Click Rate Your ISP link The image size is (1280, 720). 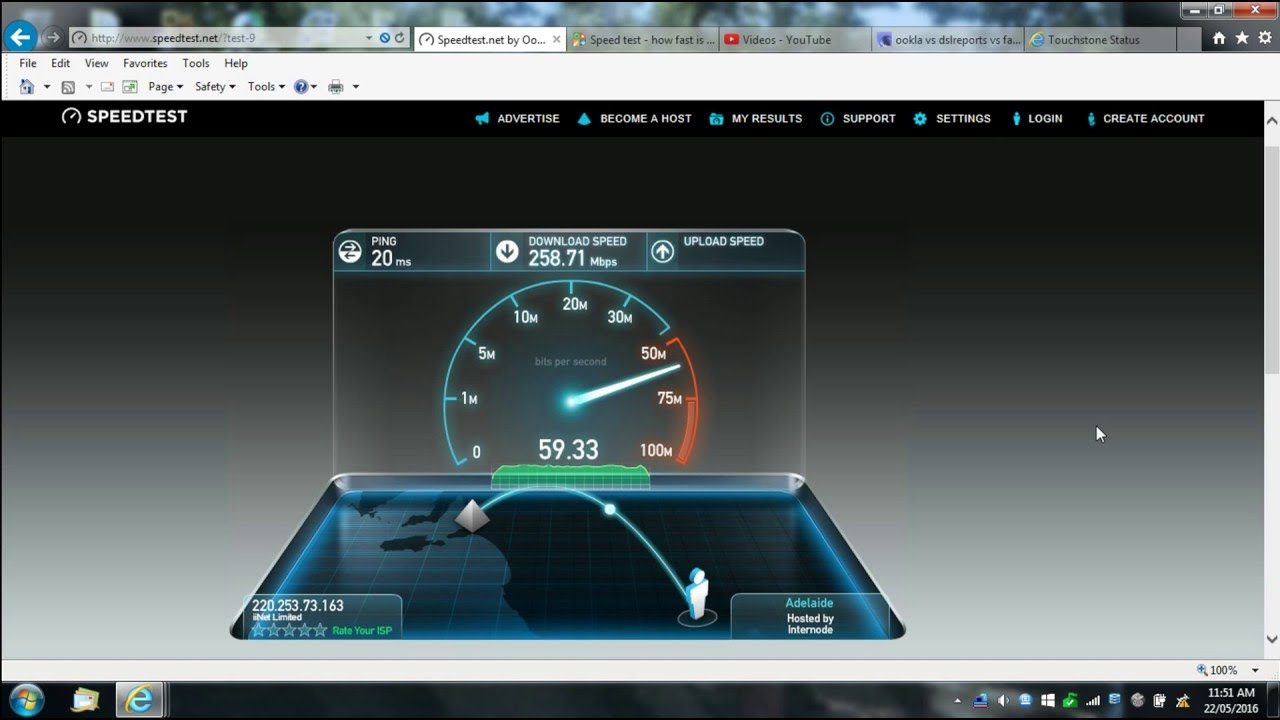362,631
